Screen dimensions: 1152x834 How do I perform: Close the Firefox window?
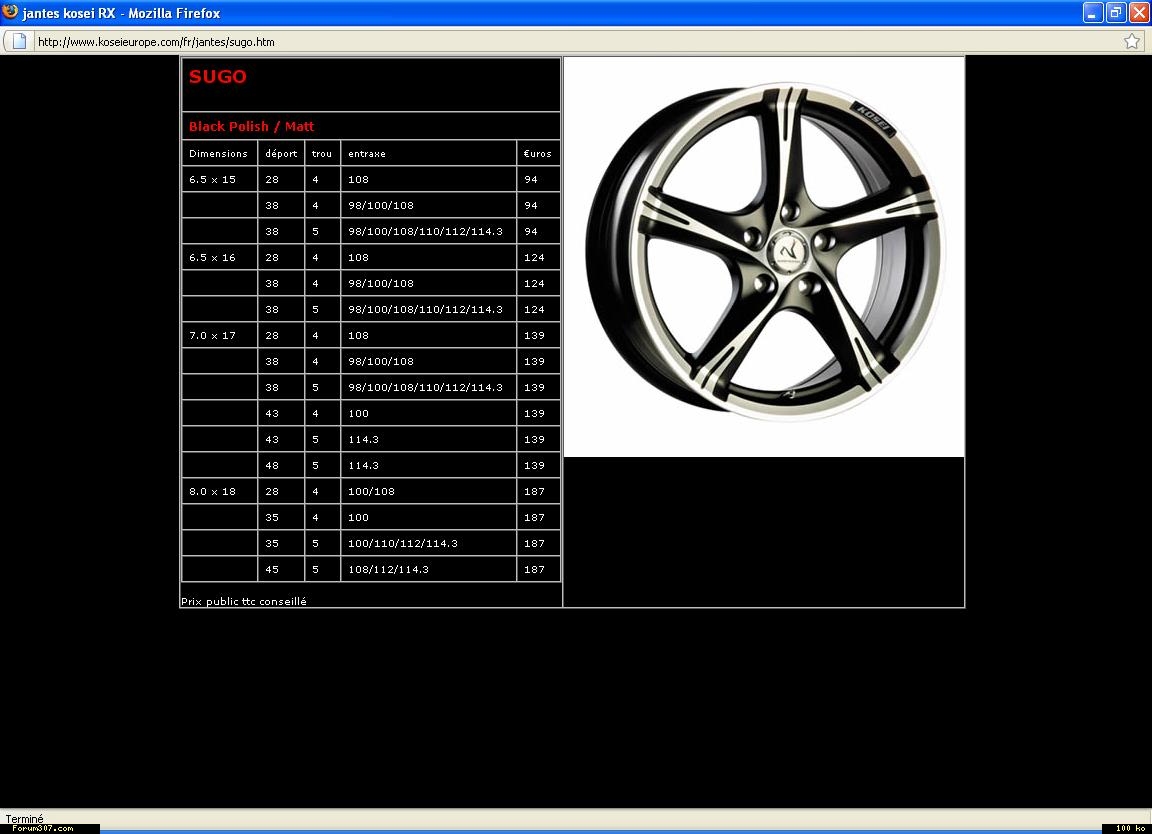tap(1139, 12)
